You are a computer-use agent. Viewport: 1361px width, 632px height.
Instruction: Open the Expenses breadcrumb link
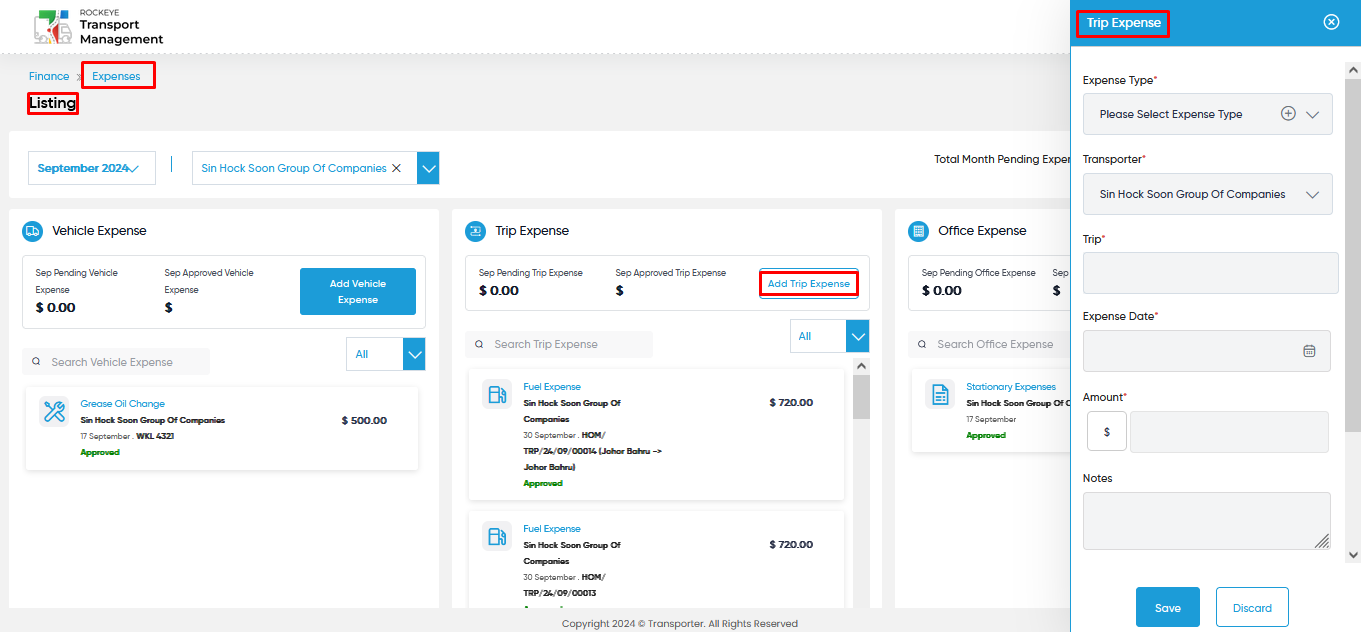click(116, 76)
